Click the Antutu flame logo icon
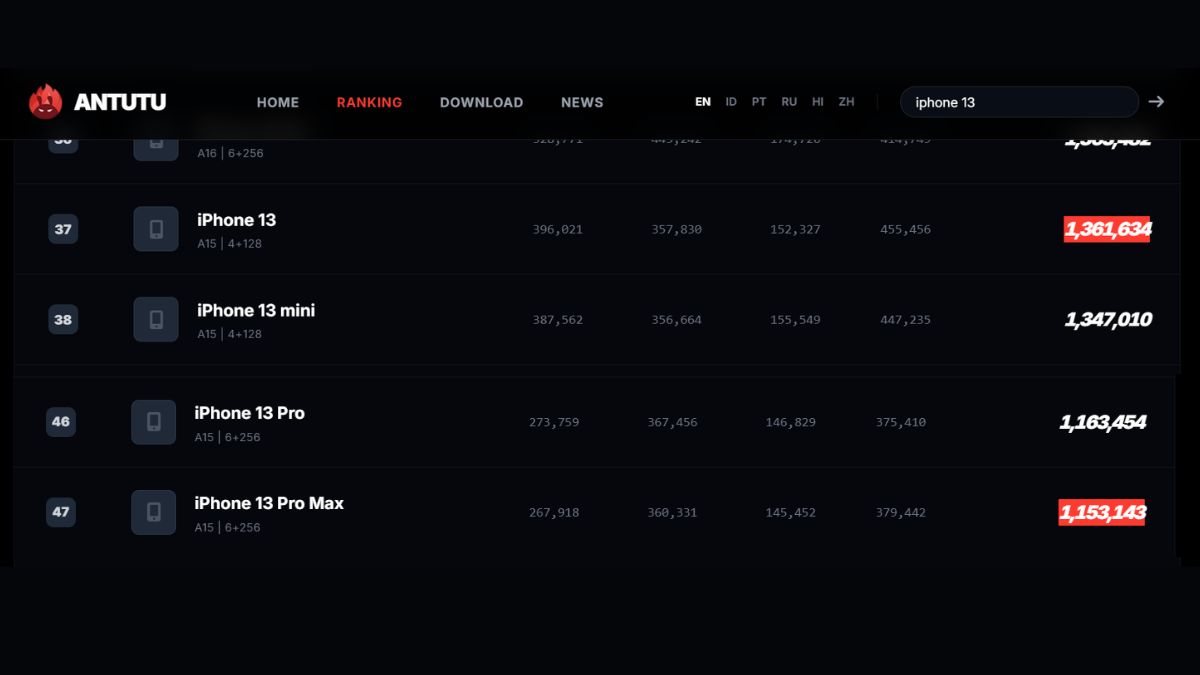This screenshot has width=1200, height=675. pos(46,102)
